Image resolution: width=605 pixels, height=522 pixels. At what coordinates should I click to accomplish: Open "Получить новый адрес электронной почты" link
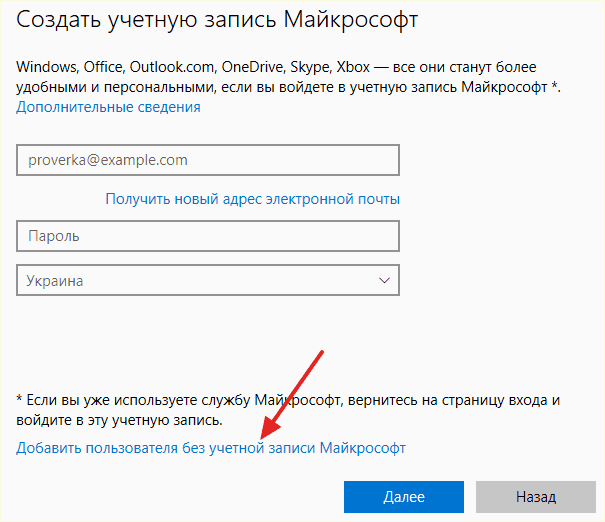253,199
